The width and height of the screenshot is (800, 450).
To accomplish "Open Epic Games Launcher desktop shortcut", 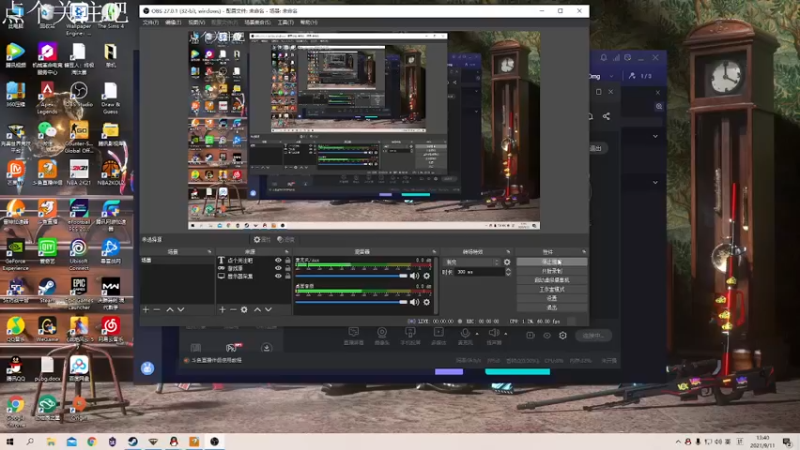I will click(79, 292).
